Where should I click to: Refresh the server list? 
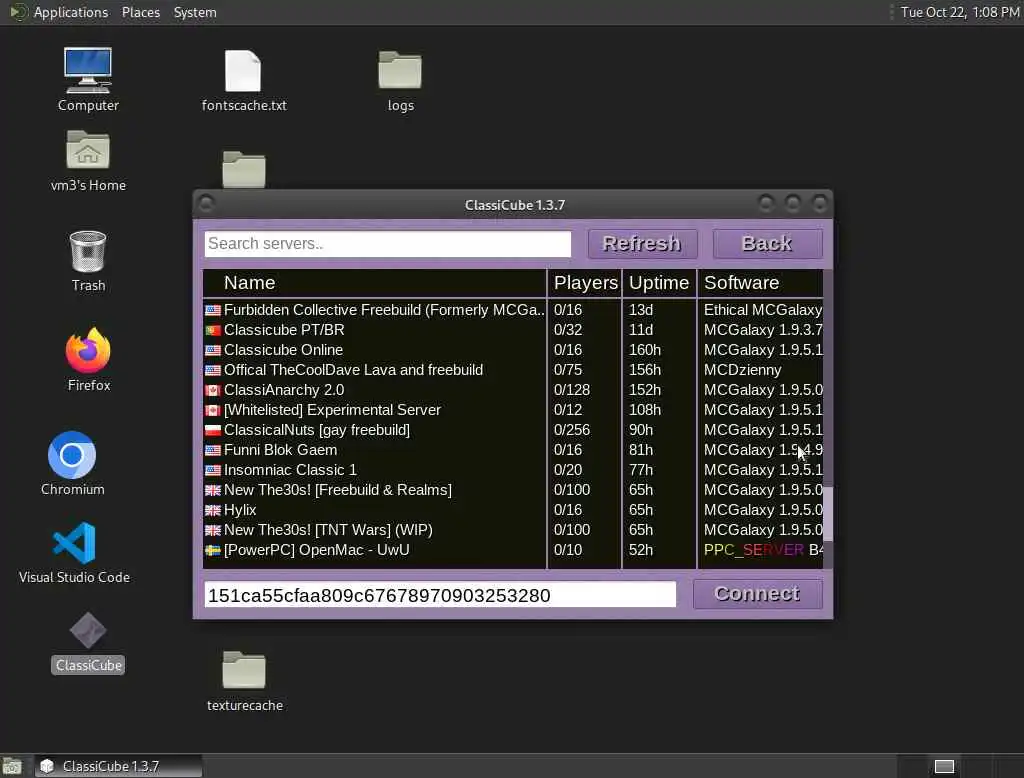coord(642,244)
